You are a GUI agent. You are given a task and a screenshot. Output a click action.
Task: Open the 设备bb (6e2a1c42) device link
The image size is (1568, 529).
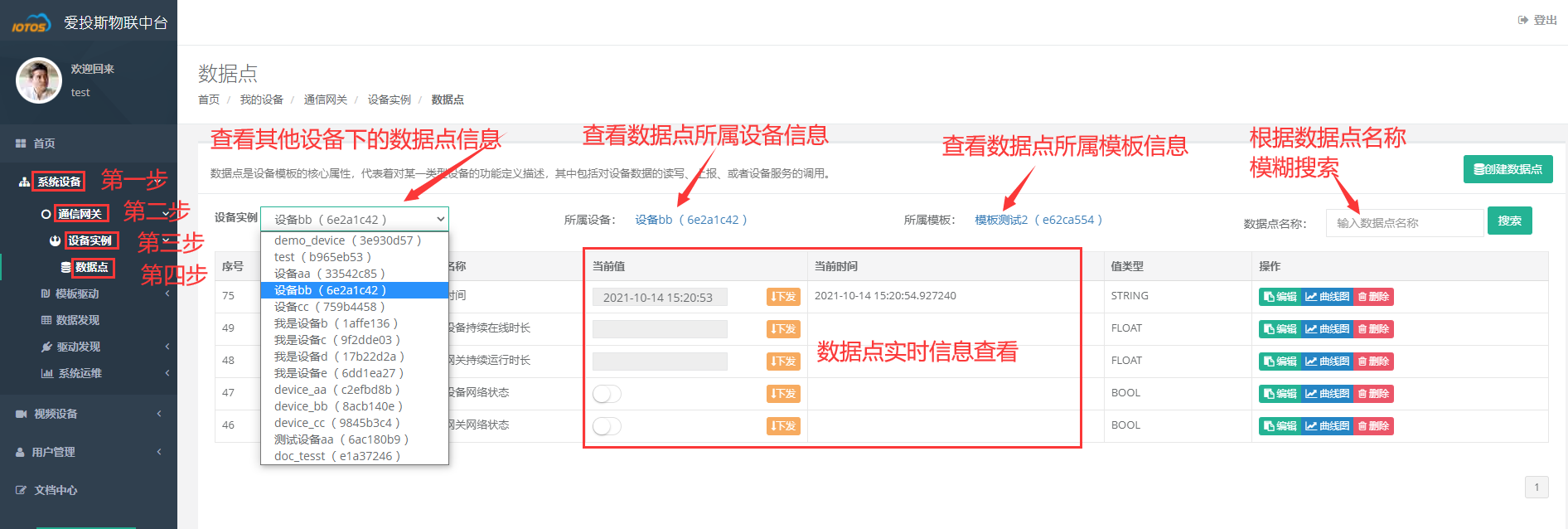(691, 220)
